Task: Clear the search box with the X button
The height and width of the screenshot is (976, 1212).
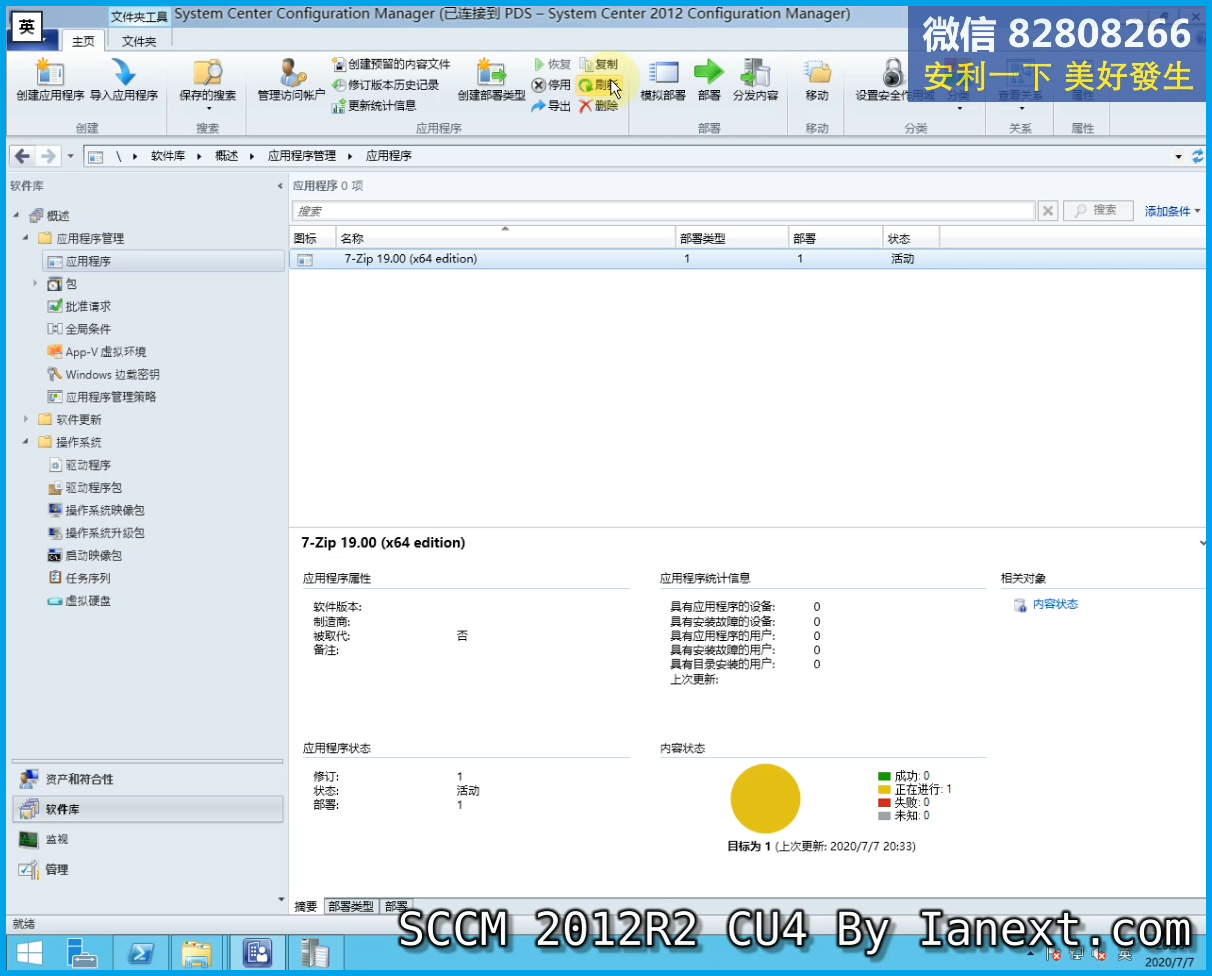Action: click(x=1047, y=211)
